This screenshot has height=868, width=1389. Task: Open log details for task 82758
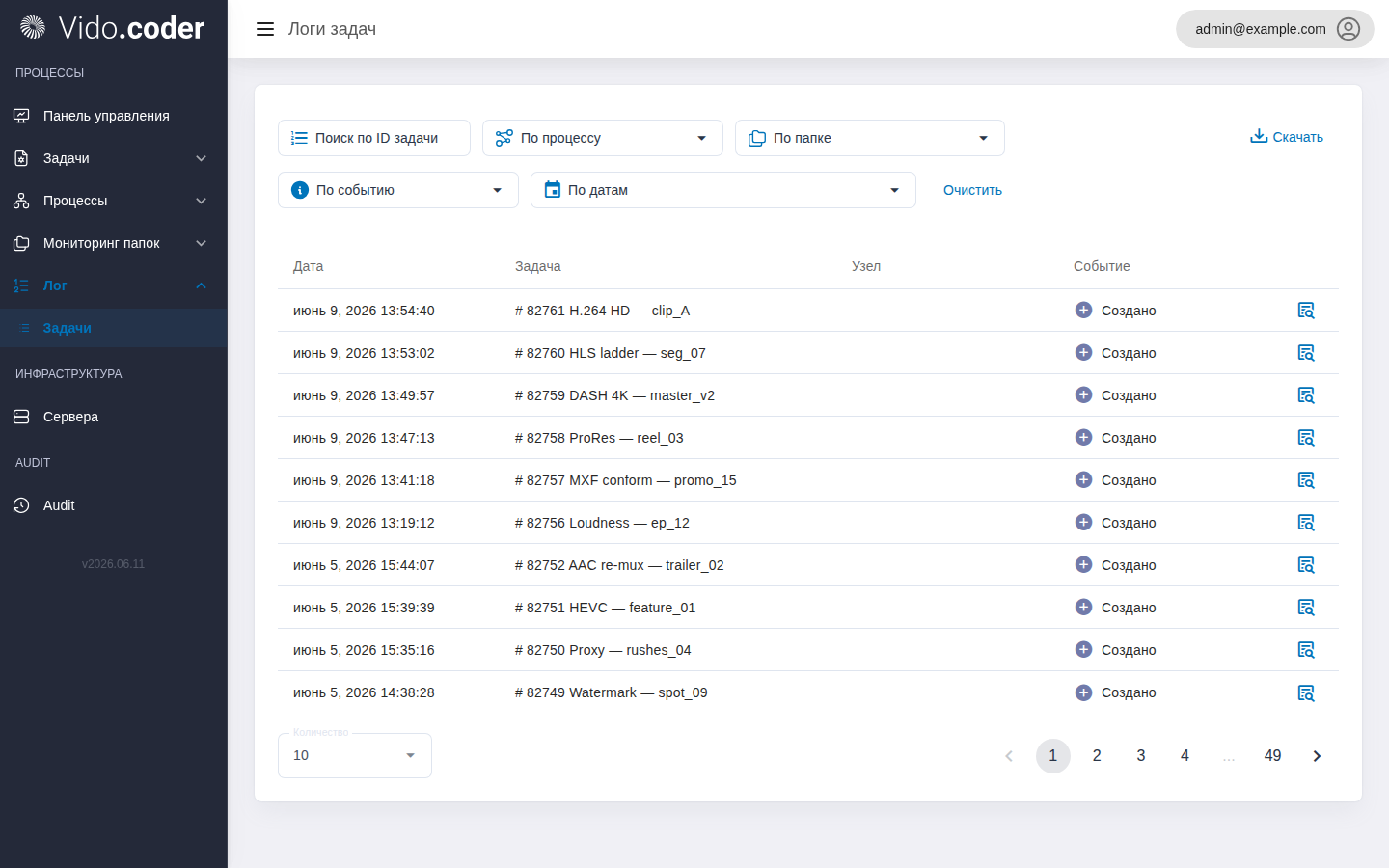[x=1306, y=438]
